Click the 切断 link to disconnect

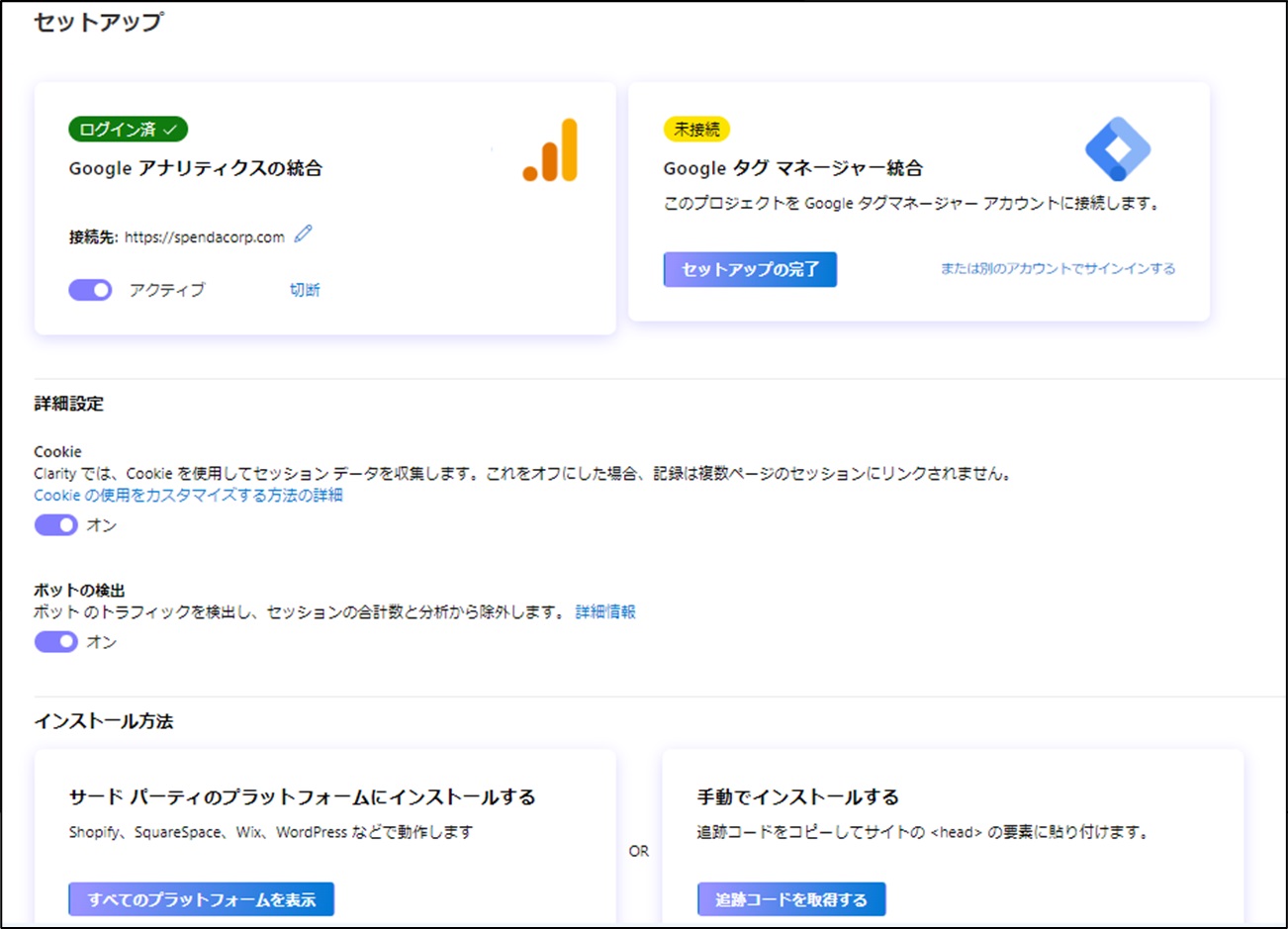click(305, 290)
